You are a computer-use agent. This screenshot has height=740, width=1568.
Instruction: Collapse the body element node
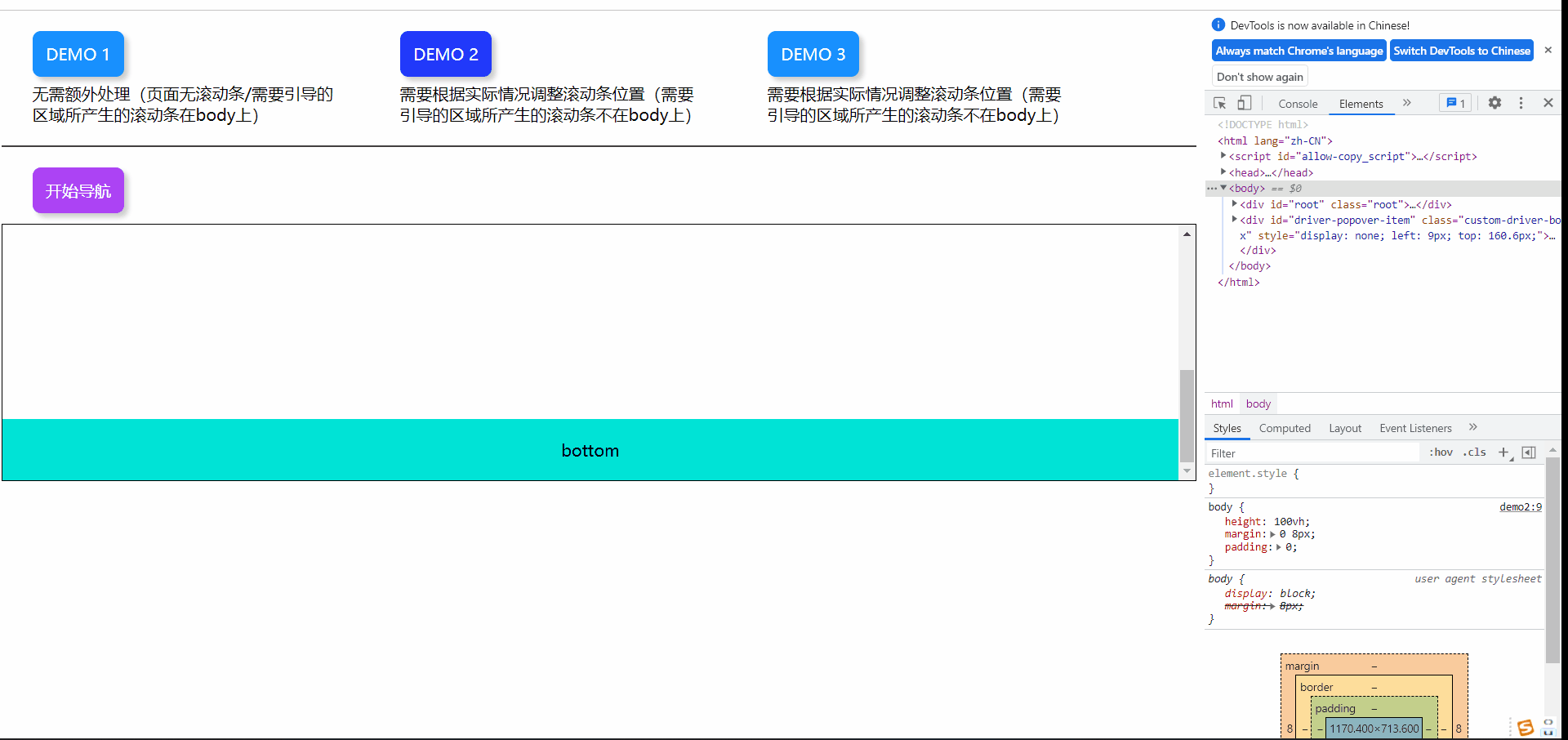(x=1223, y=188)
